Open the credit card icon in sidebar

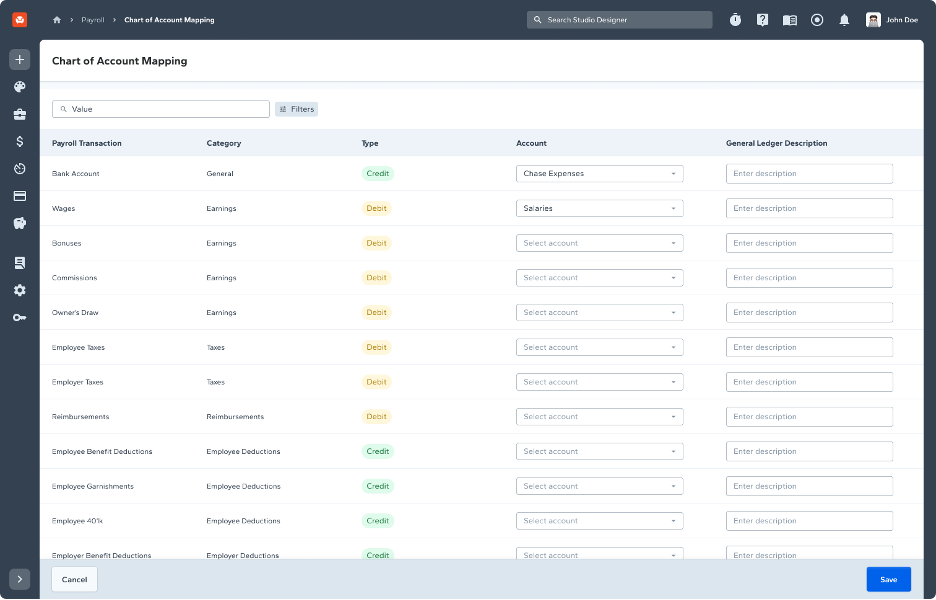click(x=20, y=196)
